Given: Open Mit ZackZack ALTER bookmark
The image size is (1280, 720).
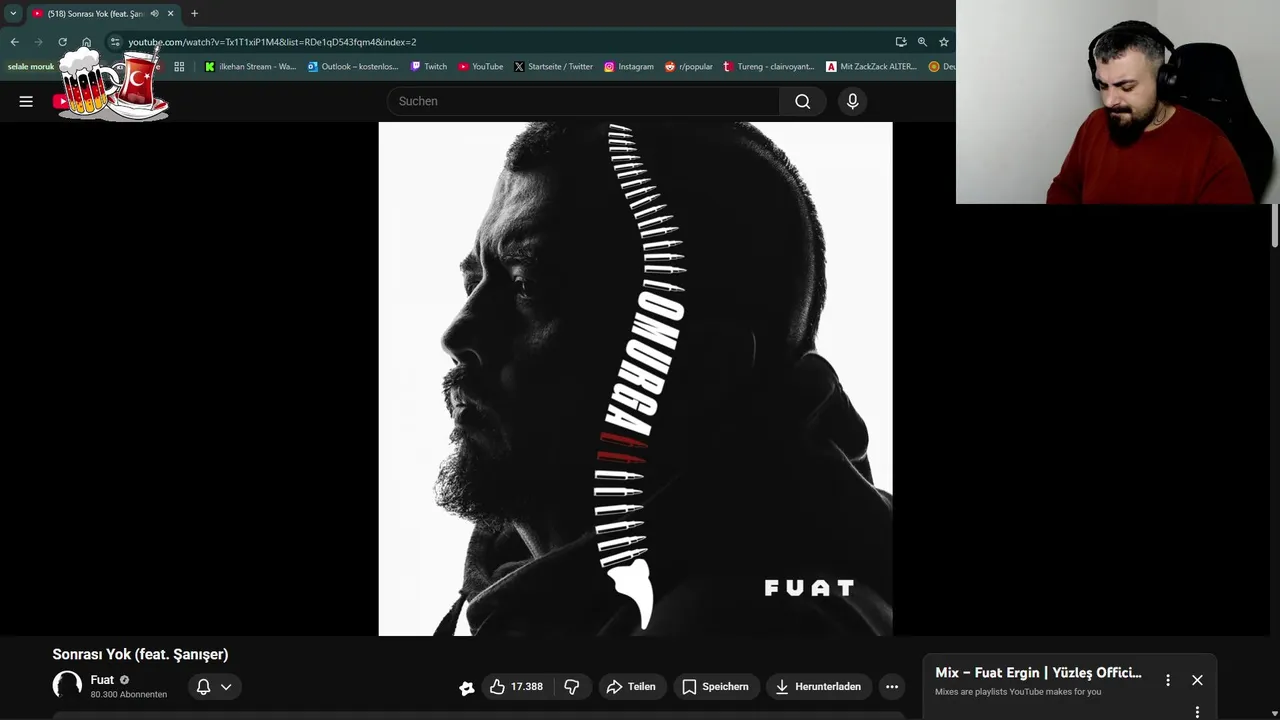Looking at the screenshot, I should pyautogui.click(x=872, y=67).
